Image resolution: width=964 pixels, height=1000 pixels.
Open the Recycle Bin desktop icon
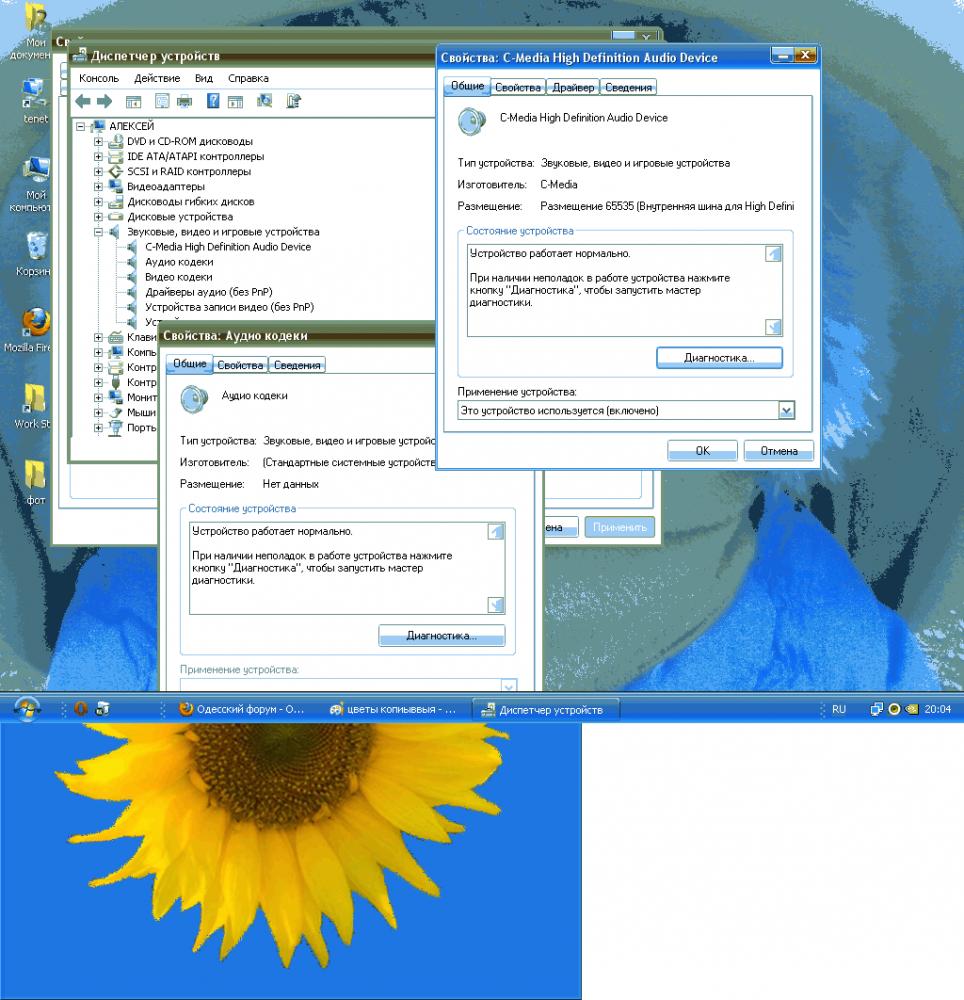(x=36, y=246)
